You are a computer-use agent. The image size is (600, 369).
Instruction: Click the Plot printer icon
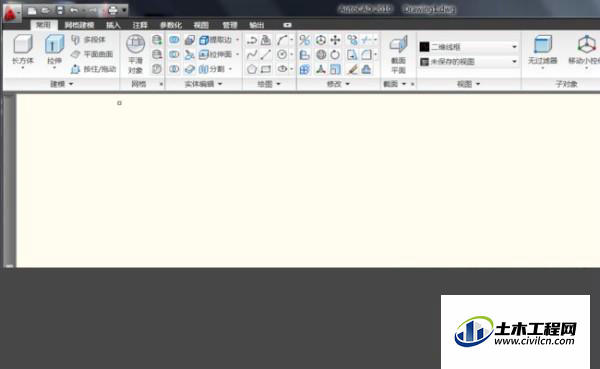coord(112,10)
